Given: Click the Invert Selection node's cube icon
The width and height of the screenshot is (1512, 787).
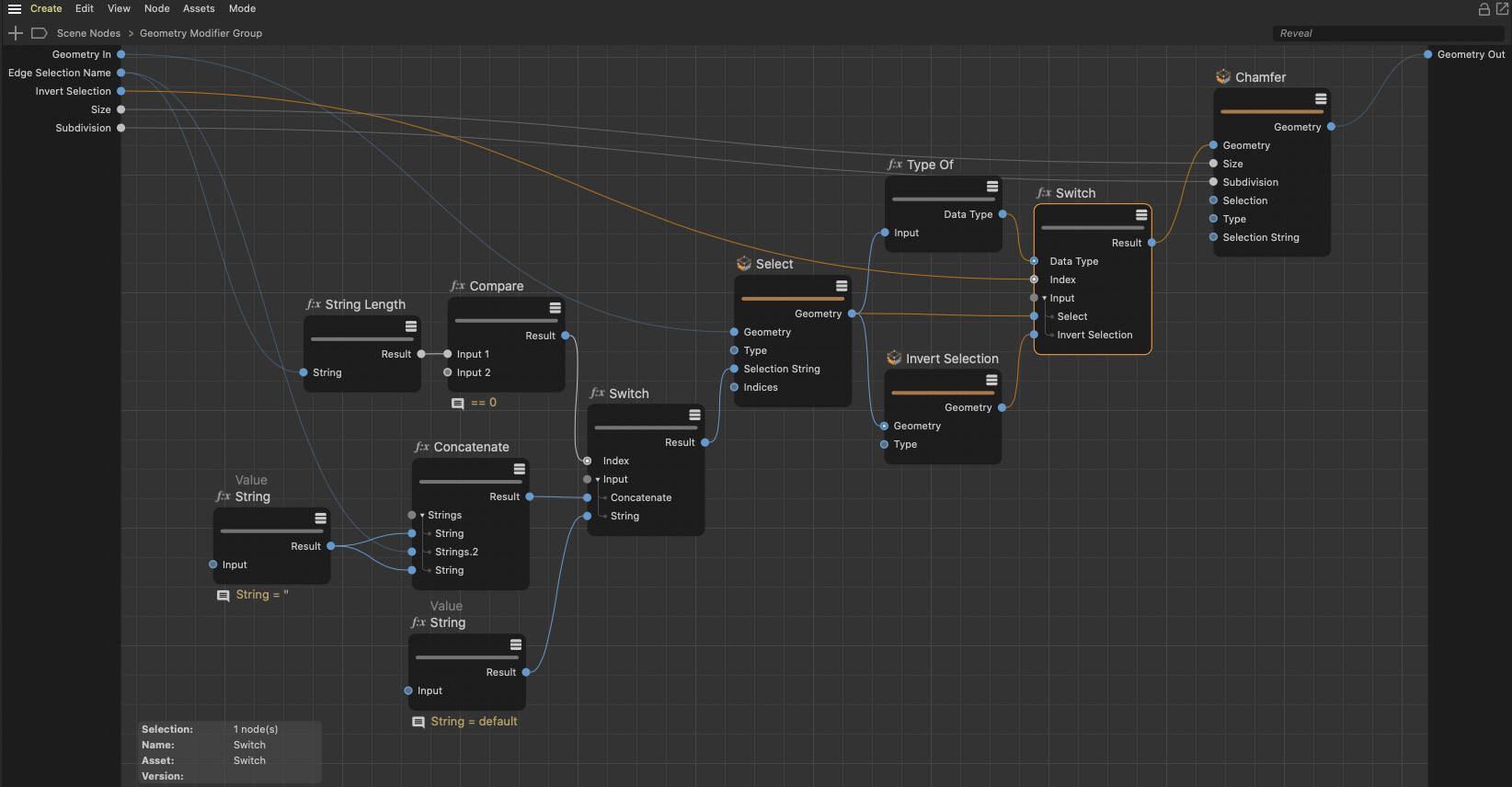Looking at the screenshot, I should (894, 359).
